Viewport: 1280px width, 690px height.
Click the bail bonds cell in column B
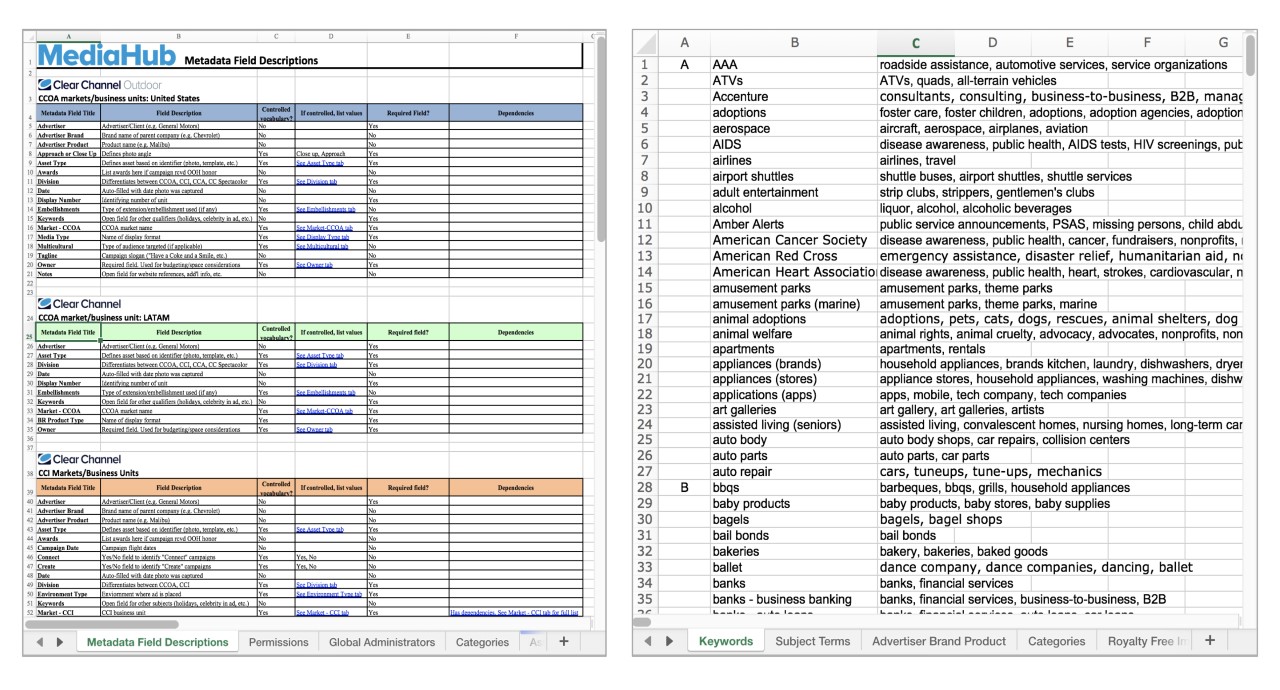click(793, 536)
